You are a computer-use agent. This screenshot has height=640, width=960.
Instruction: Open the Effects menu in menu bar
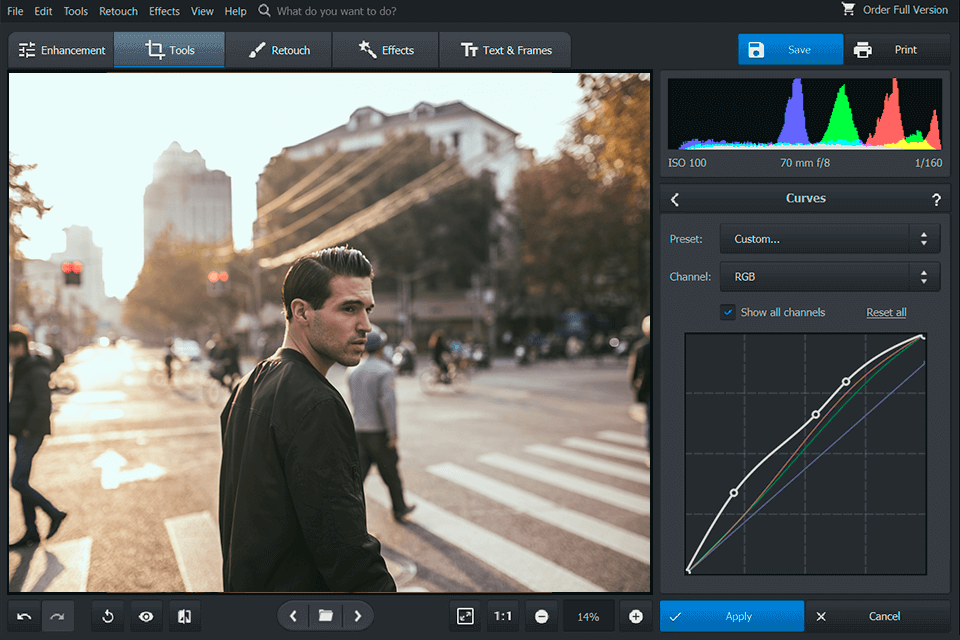coord(164,11)
